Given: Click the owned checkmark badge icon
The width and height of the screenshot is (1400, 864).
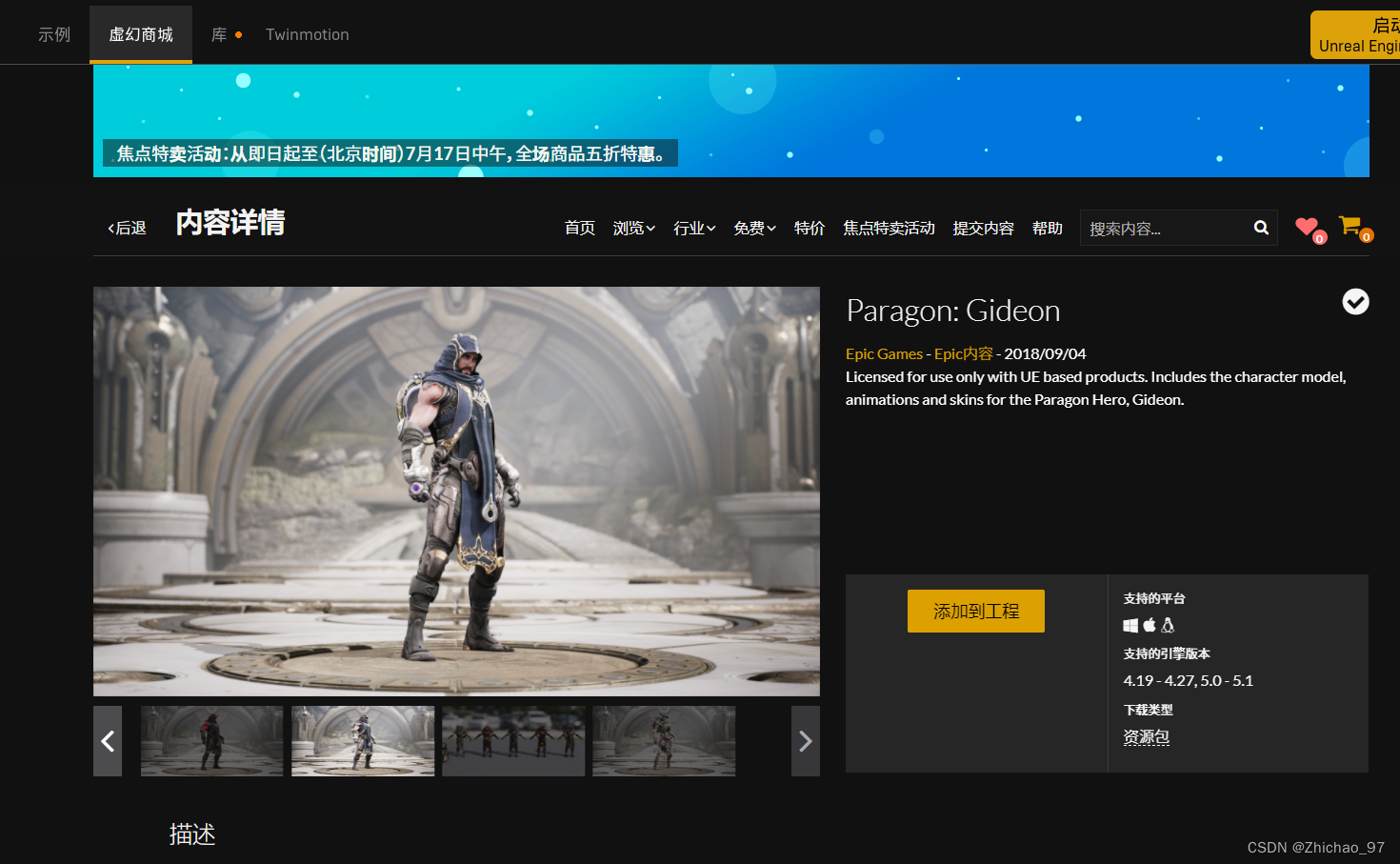Looking at the screenshot, I should pos(1355,302).
